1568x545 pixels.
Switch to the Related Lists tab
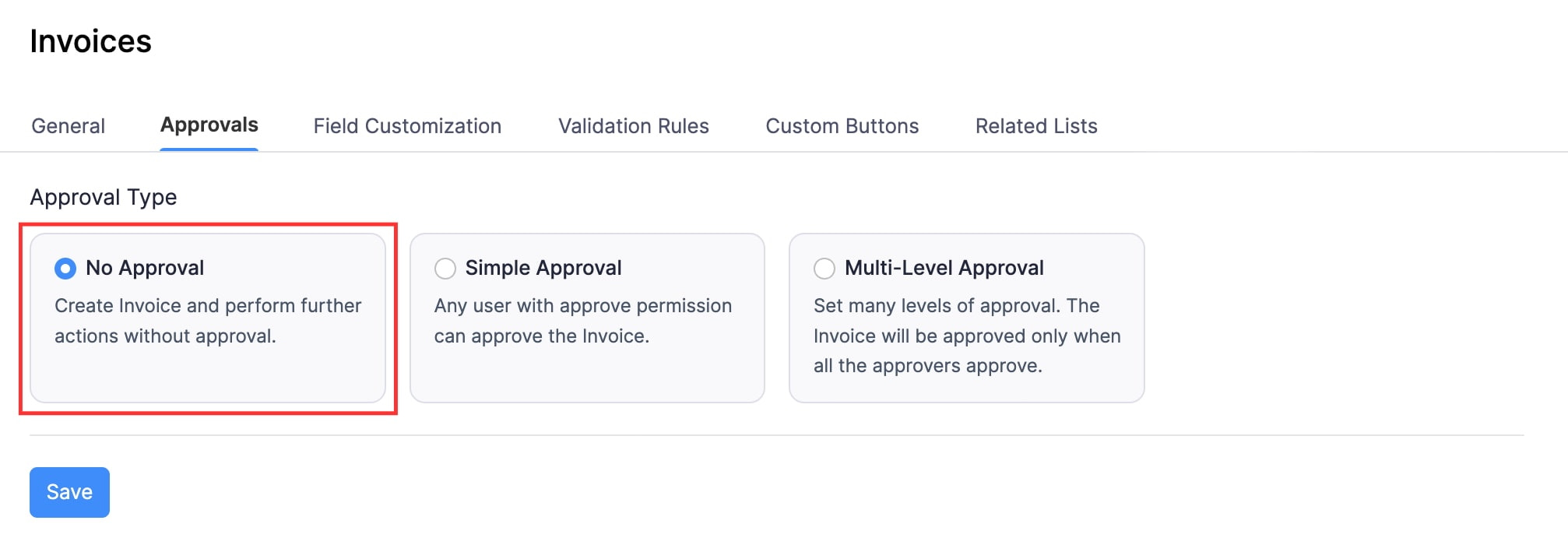coord(1035,125)
